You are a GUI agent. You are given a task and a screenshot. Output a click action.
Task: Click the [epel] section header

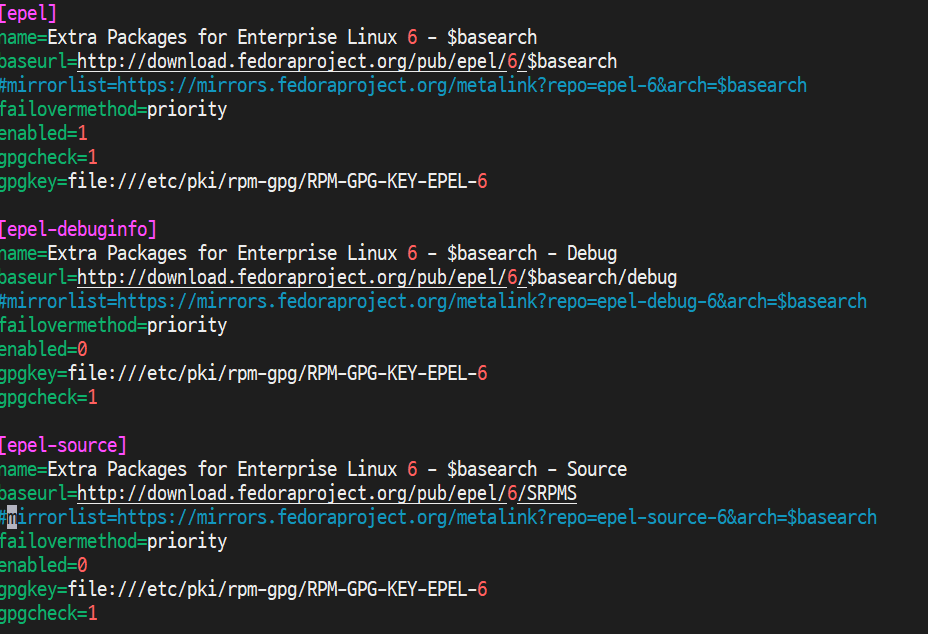tap(28, 12)
